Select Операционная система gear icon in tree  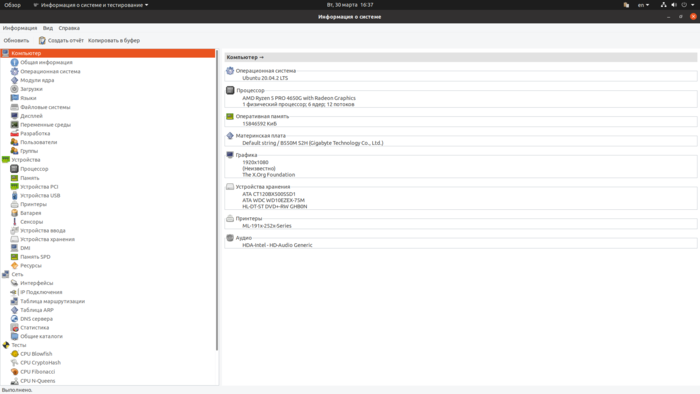[x=14, y=71]
